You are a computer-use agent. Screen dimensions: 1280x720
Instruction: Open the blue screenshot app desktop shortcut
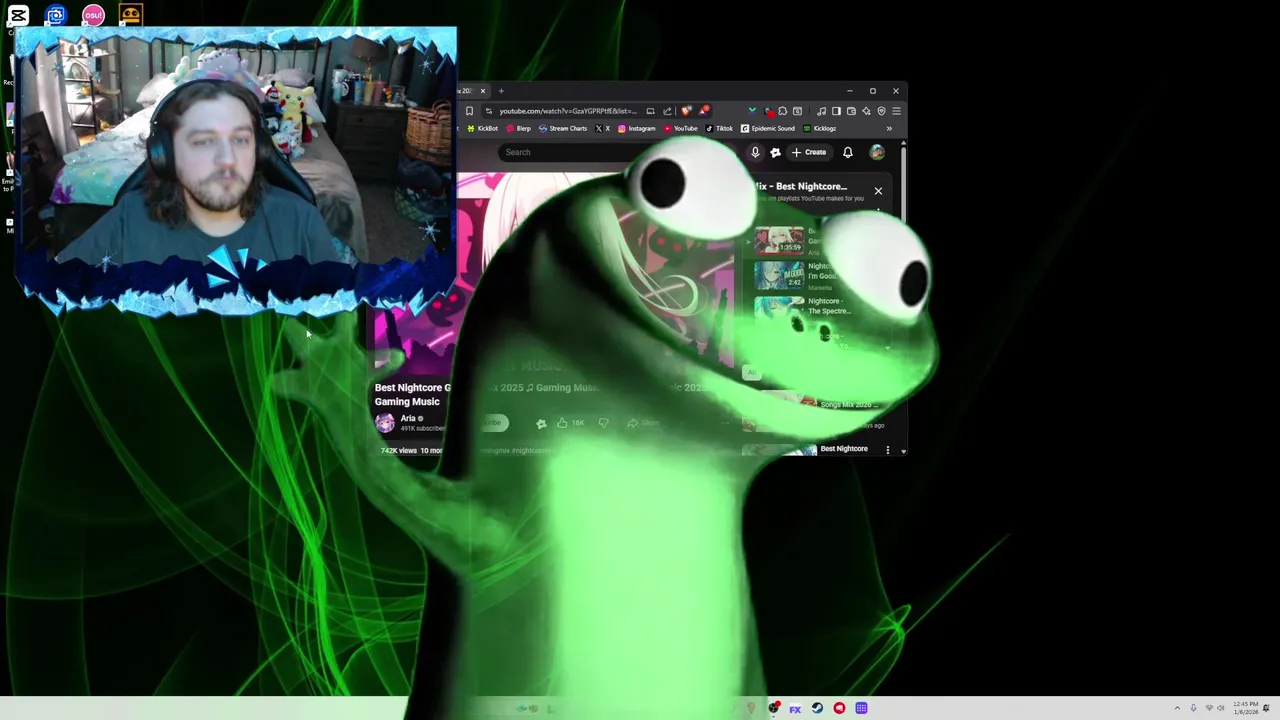tap(55, 15)
